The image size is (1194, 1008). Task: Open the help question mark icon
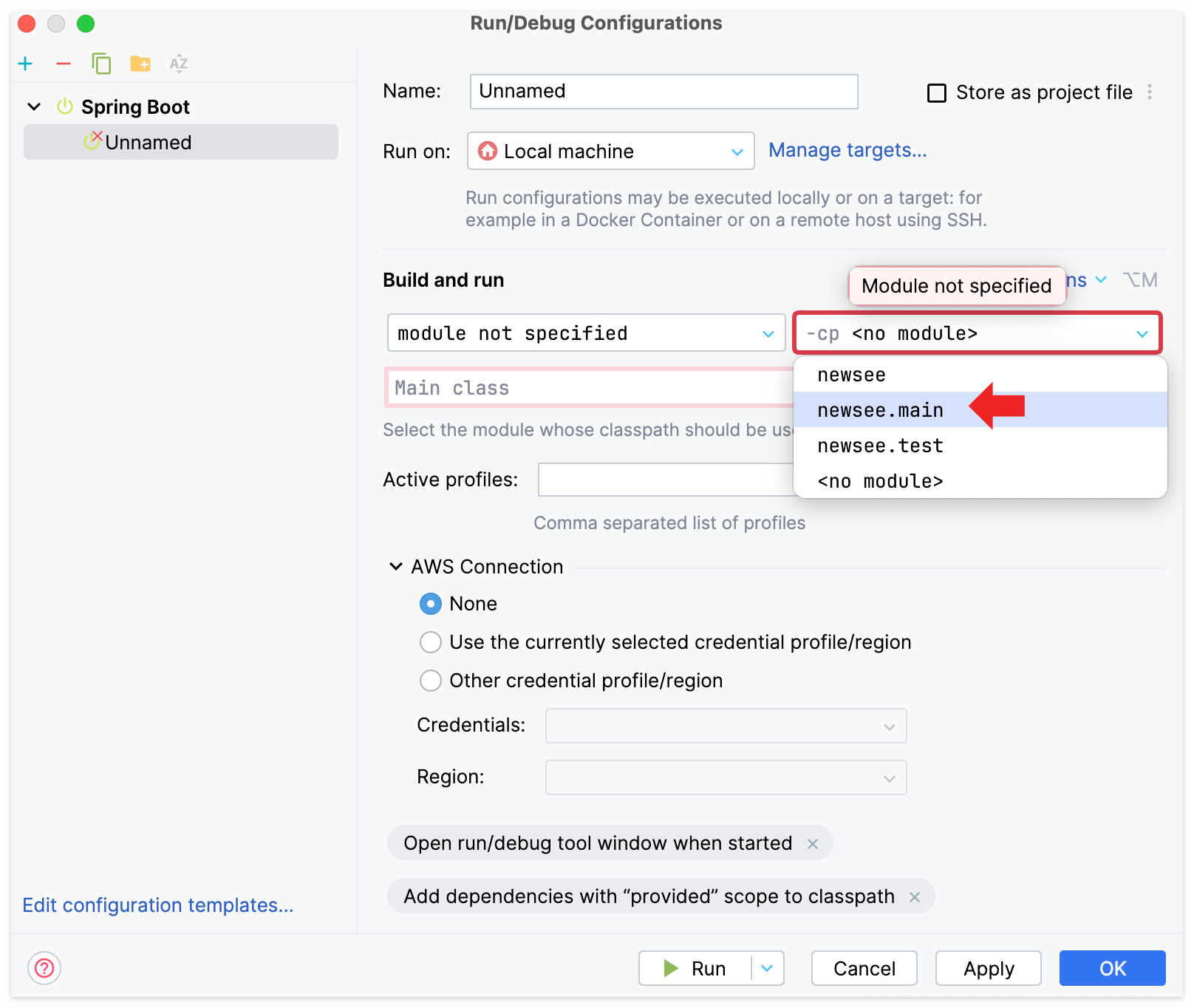[x=44, y=967]
